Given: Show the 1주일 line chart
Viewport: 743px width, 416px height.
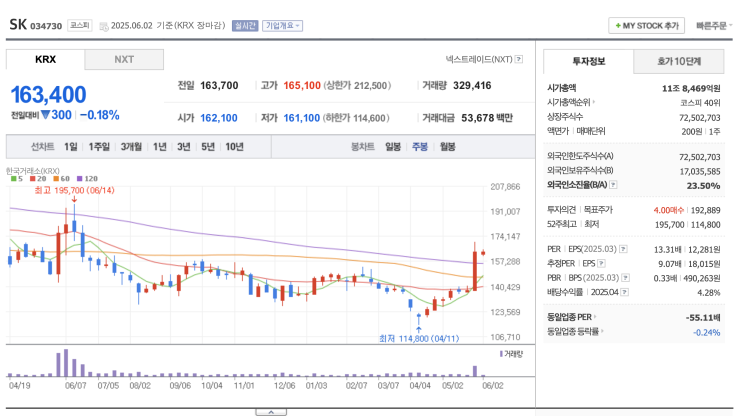Looking at the screenshot, I should click(x=99, y=147).
